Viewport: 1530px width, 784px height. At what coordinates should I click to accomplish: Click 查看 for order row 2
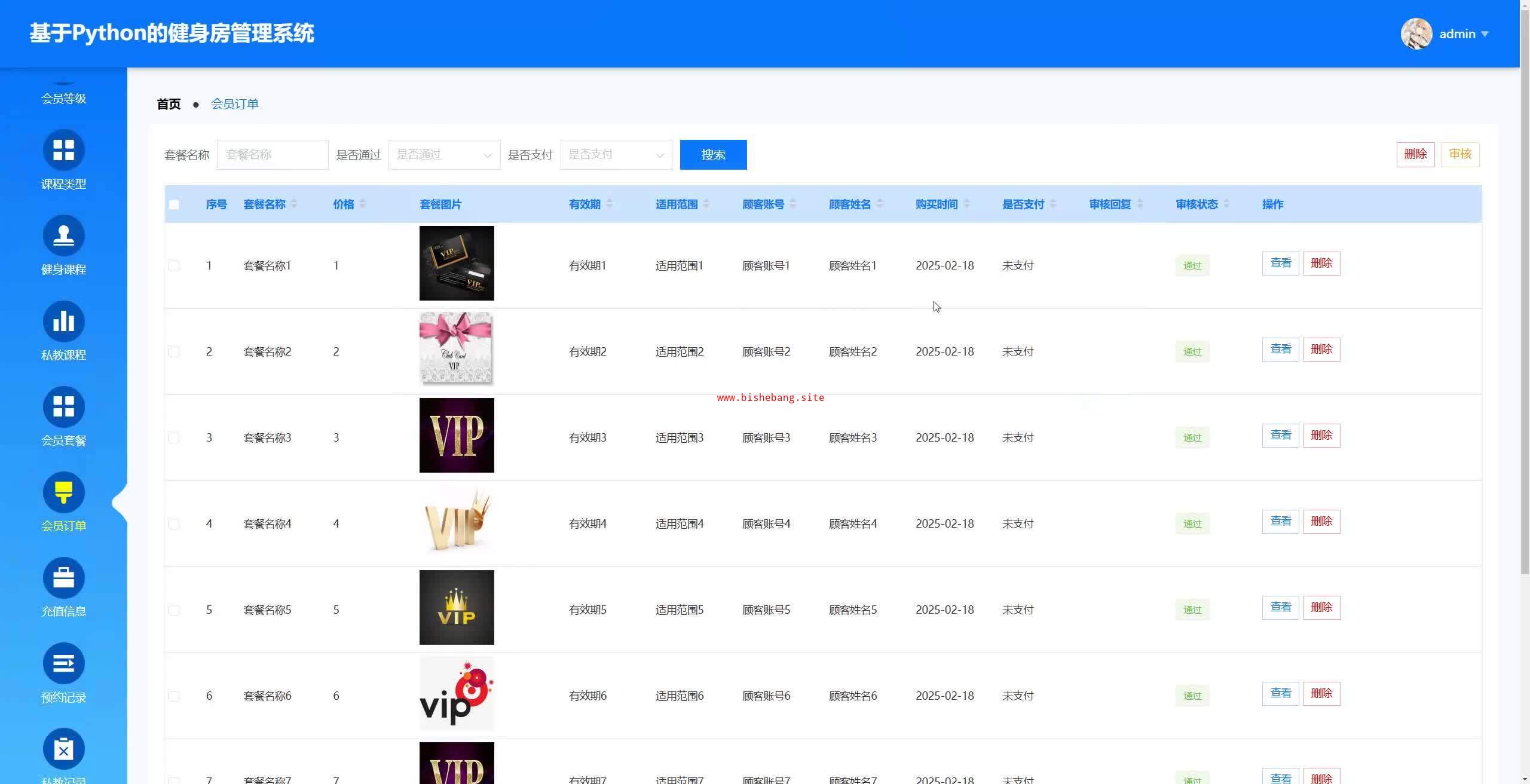1280,350
